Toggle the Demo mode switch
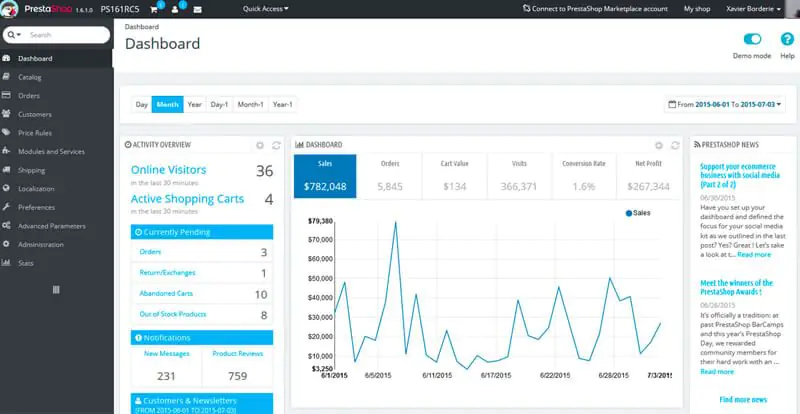The image size is (800, 414). pos(753,39)
